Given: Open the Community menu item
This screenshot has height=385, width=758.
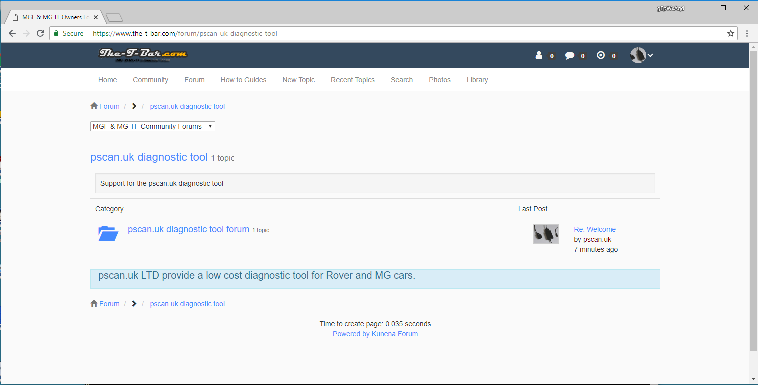Looking at the screenshot, I should [150, 80].
